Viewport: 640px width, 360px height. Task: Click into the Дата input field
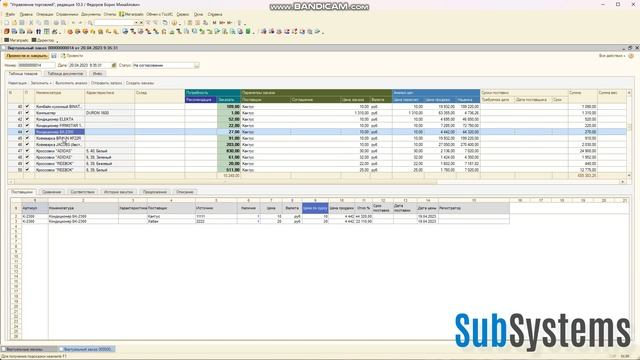[x=89, y=65]
